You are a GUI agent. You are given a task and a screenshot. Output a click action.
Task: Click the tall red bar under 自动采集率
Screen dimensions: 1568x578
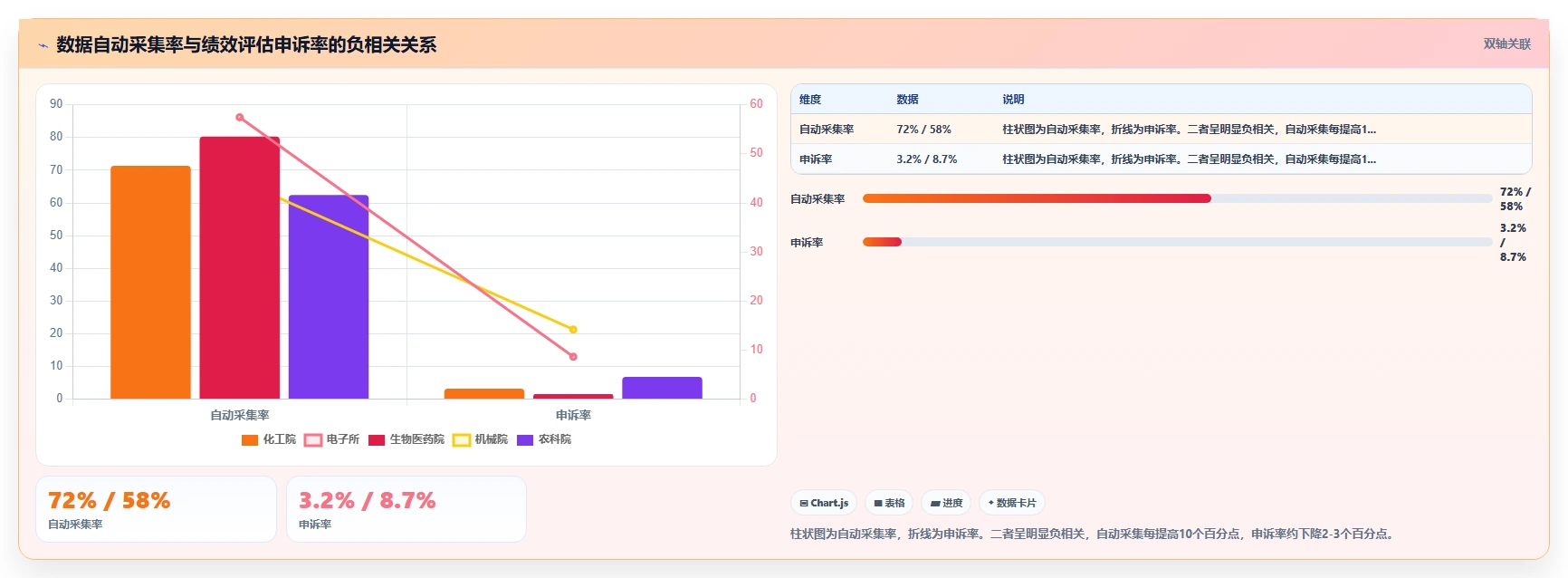pos(240,267)
